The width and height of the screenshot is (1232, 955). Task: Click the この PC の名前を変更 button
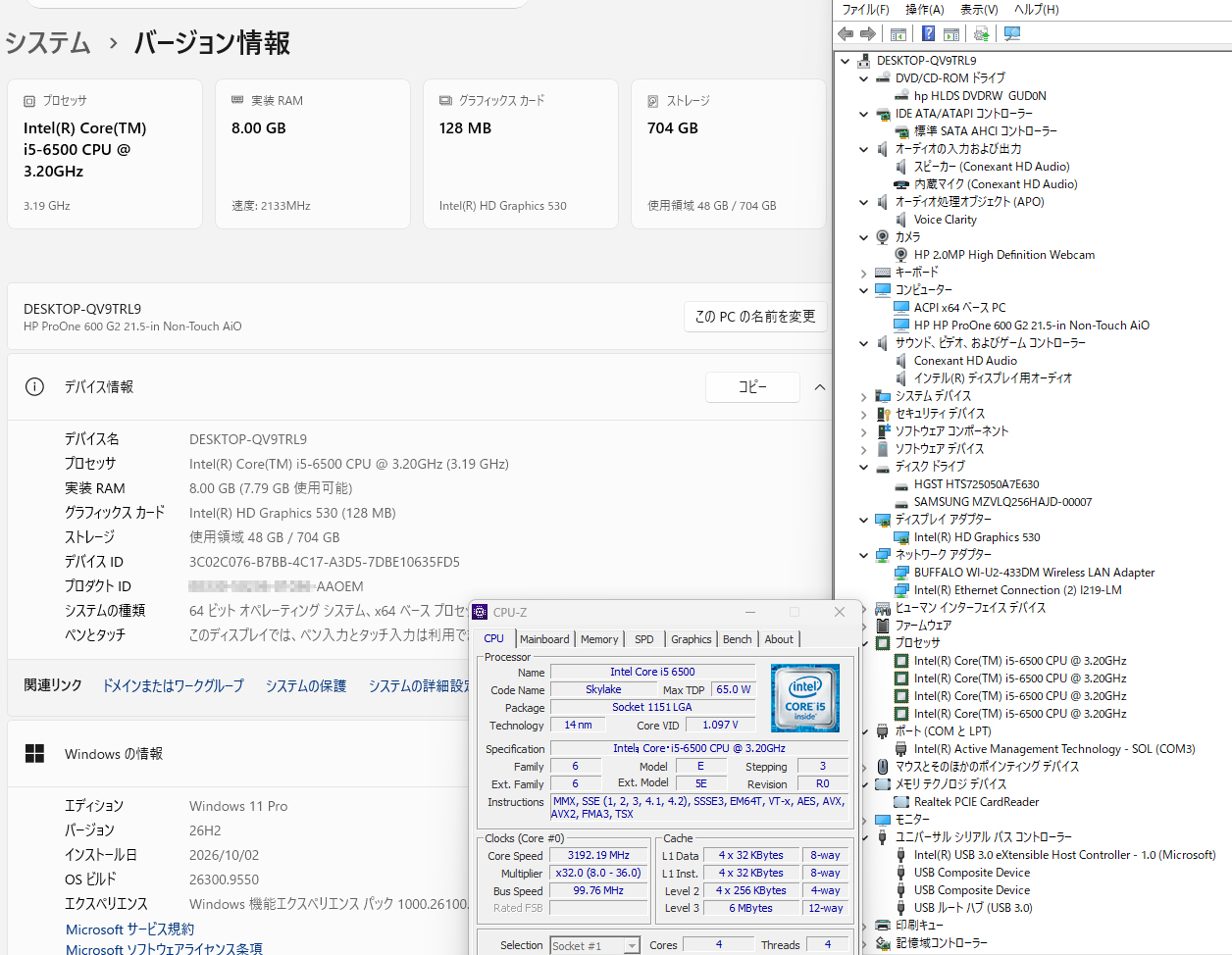point(755,317)
